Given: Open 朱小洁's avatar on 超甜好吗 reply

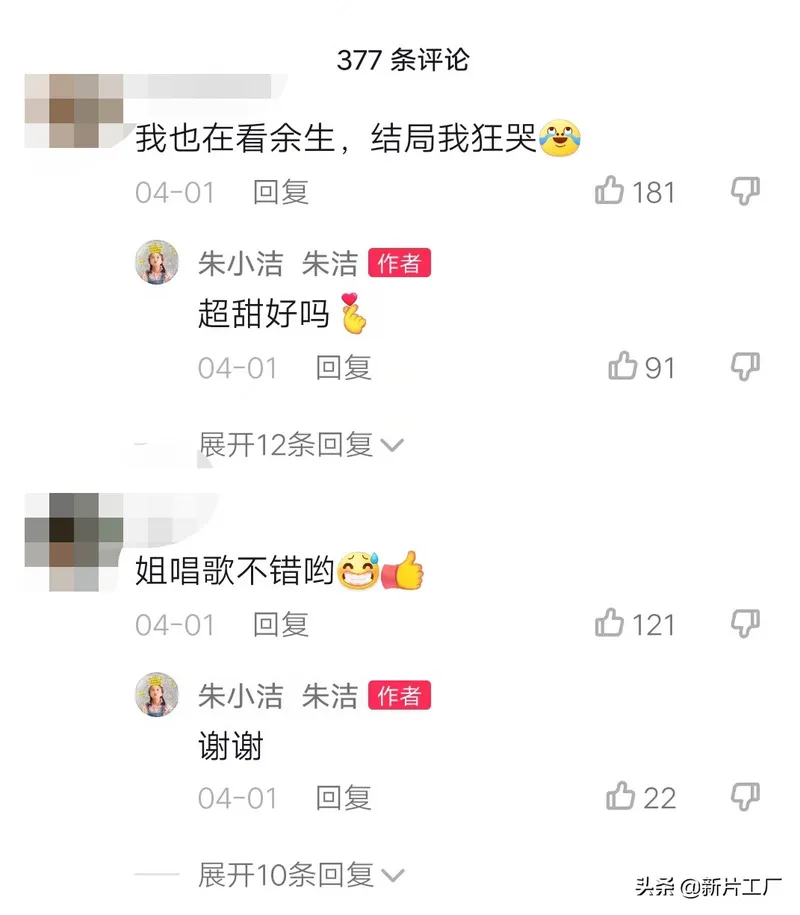Looking at the screenshot, I should 157,262.
